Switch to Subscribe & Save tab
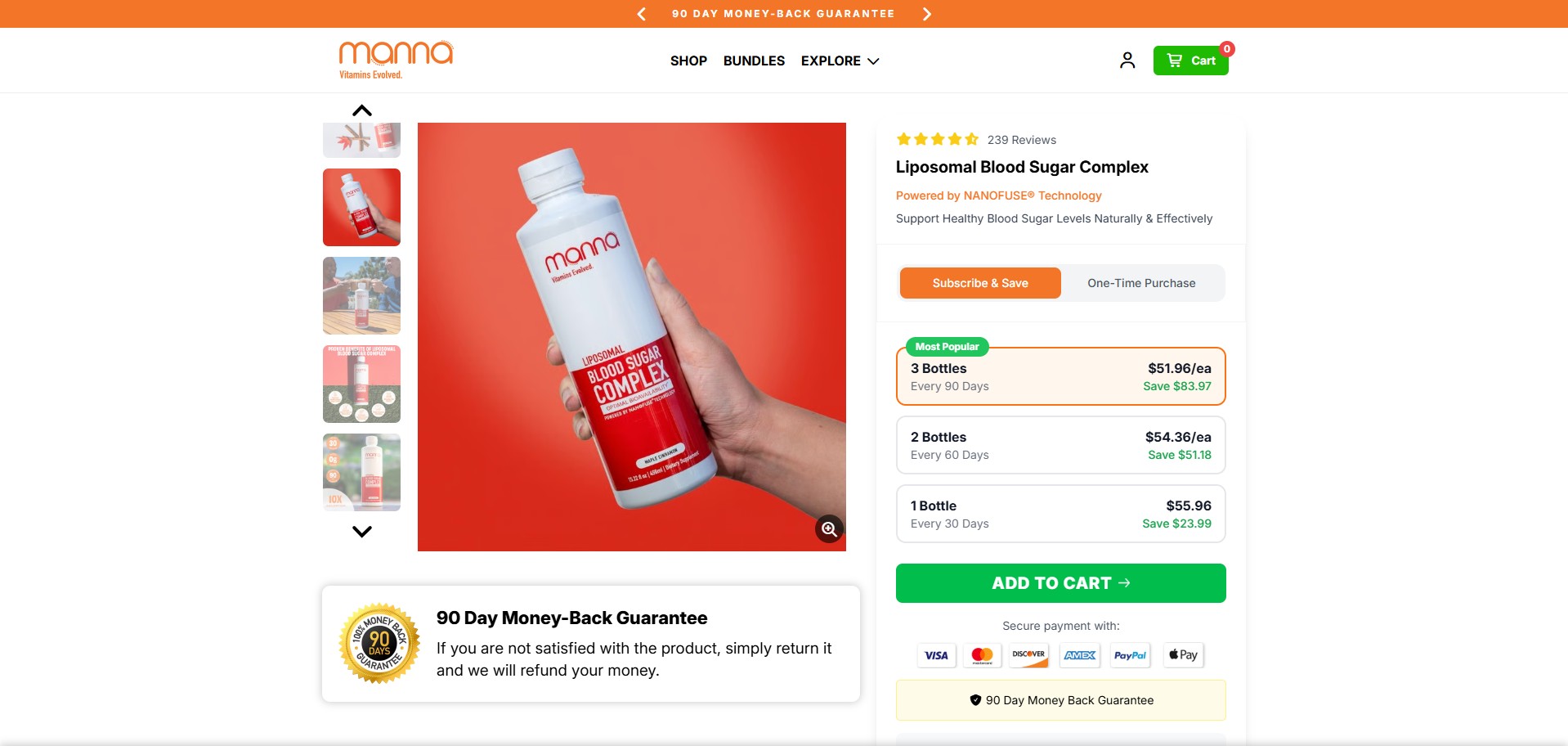Image resolution: width=1568 pixels, height=746 pixels. click(980, 283)
